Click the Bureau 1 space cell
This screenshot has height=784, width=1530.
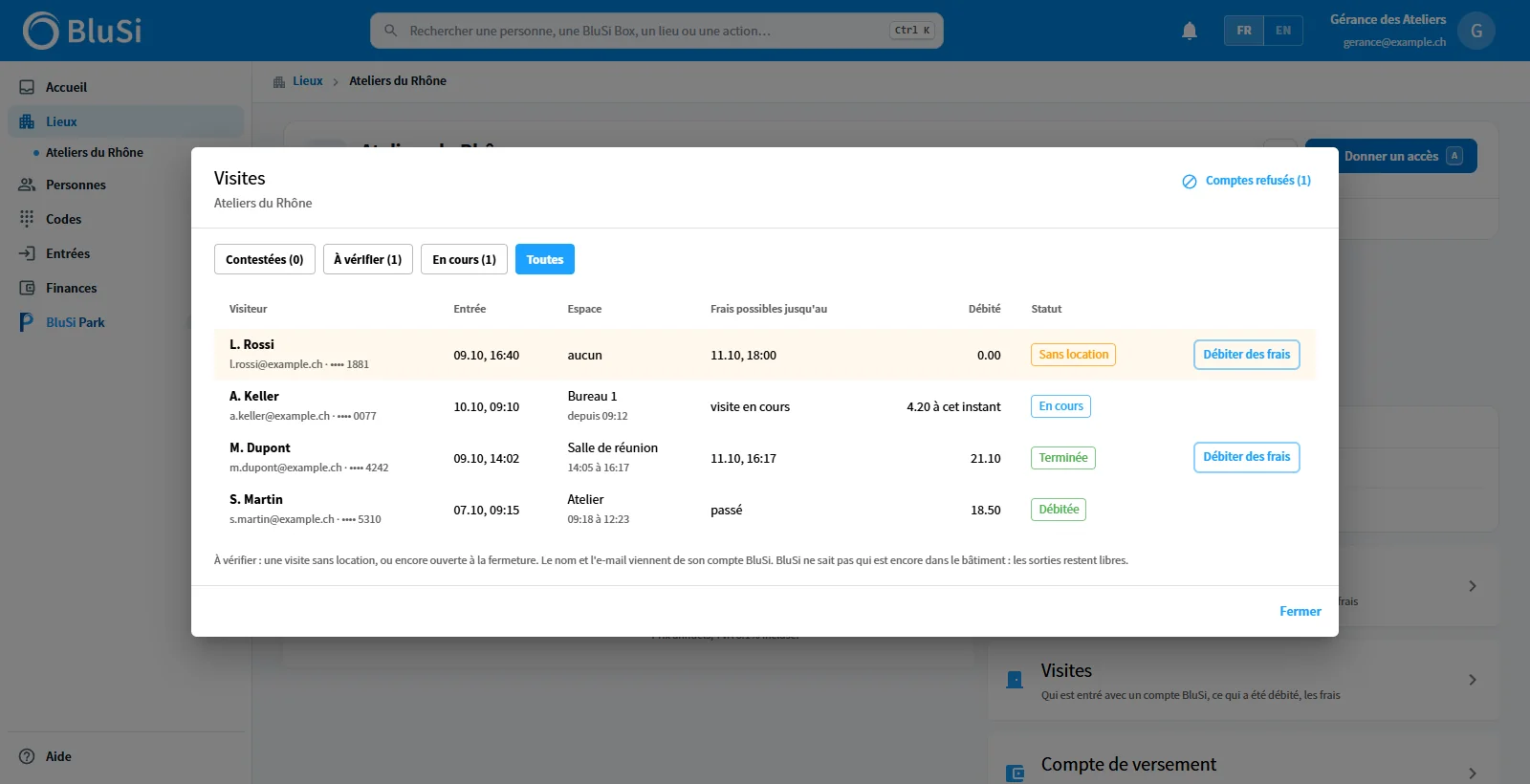tap(592, 396)
